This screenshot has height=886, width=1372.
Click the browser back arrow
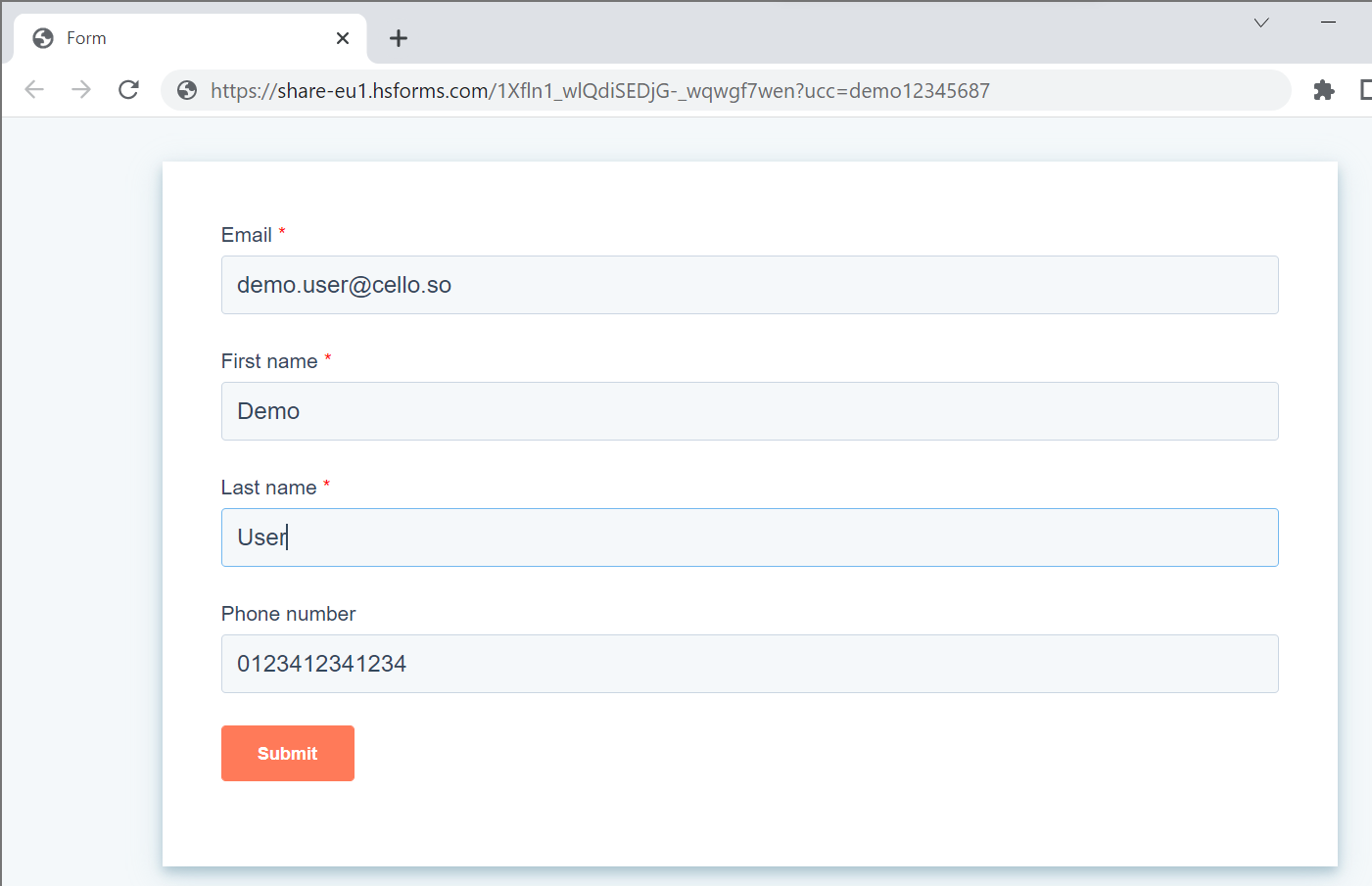[34, 90]
